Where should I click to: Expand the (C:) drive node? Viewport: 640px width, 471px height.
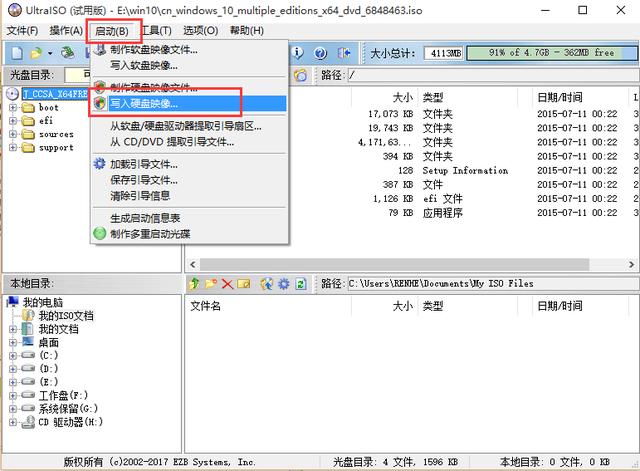(13, 355)
